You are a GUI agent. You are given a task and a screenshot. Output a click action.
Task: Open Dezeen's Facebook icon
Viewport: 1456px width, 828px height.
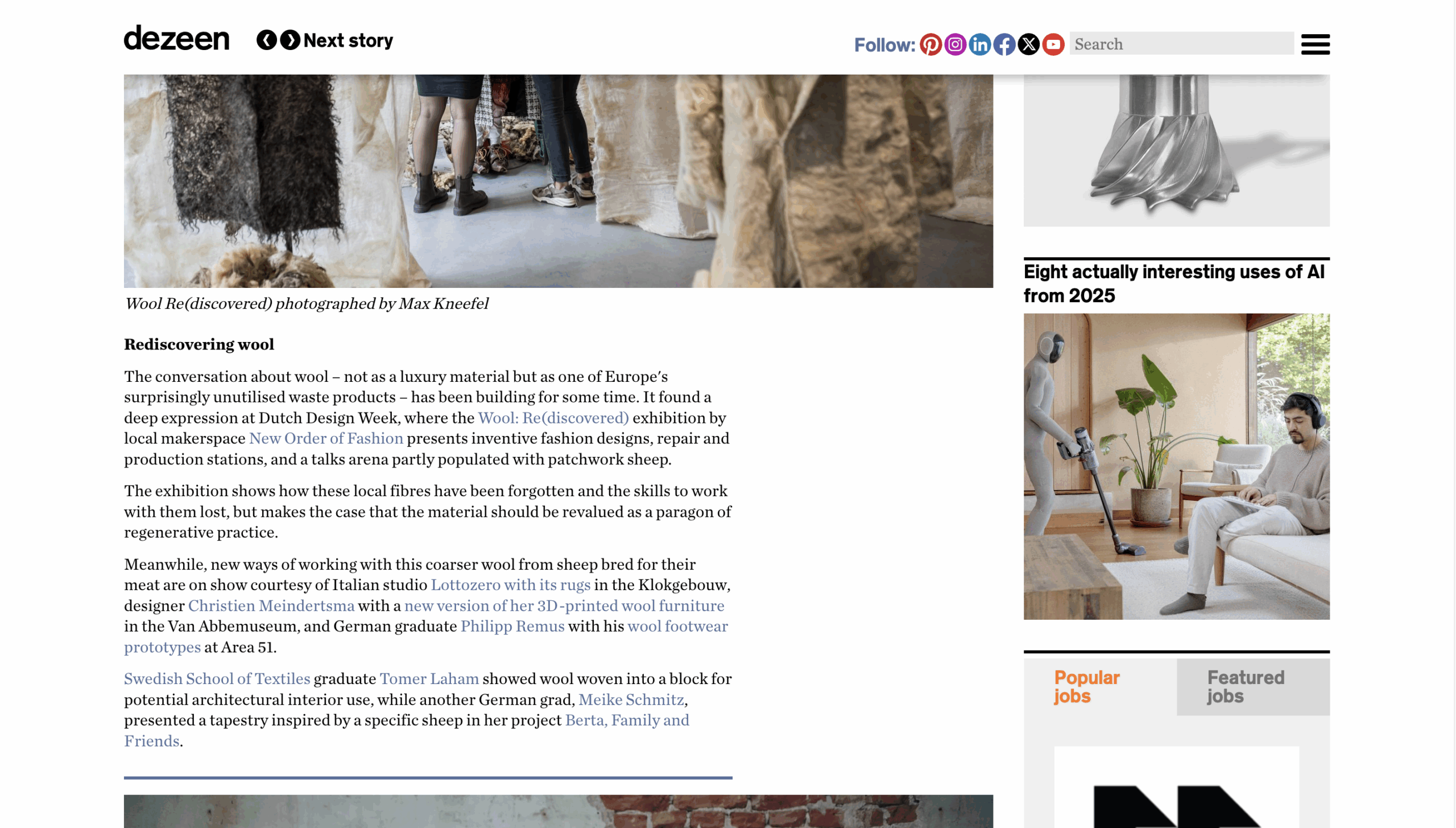(x=1004, y=44)
